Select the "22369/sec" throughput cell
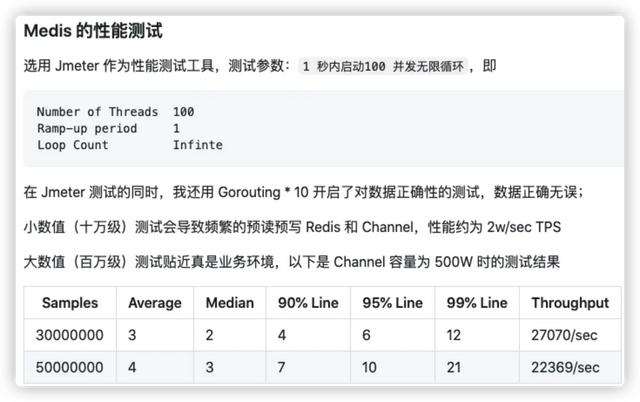Image resolution: width=640 pixels, height=402 pixels. [x=566, y=368]
